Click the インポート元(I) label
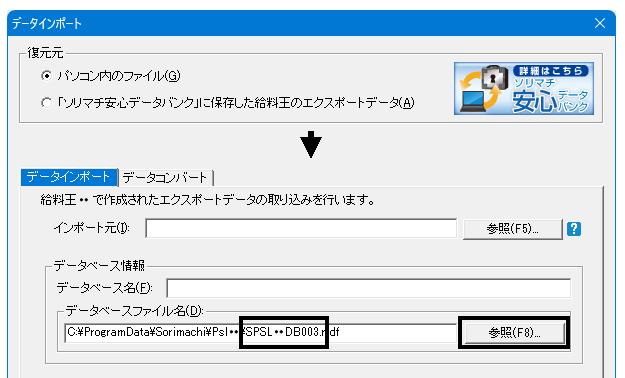Screen dimensions: 625x378 [92, 228]
